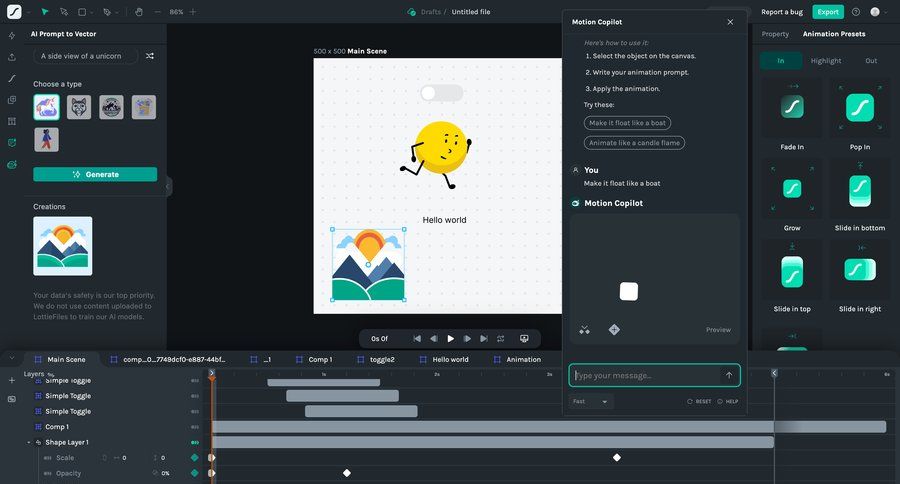Zoom in with the plus icon

click(193, 11)
